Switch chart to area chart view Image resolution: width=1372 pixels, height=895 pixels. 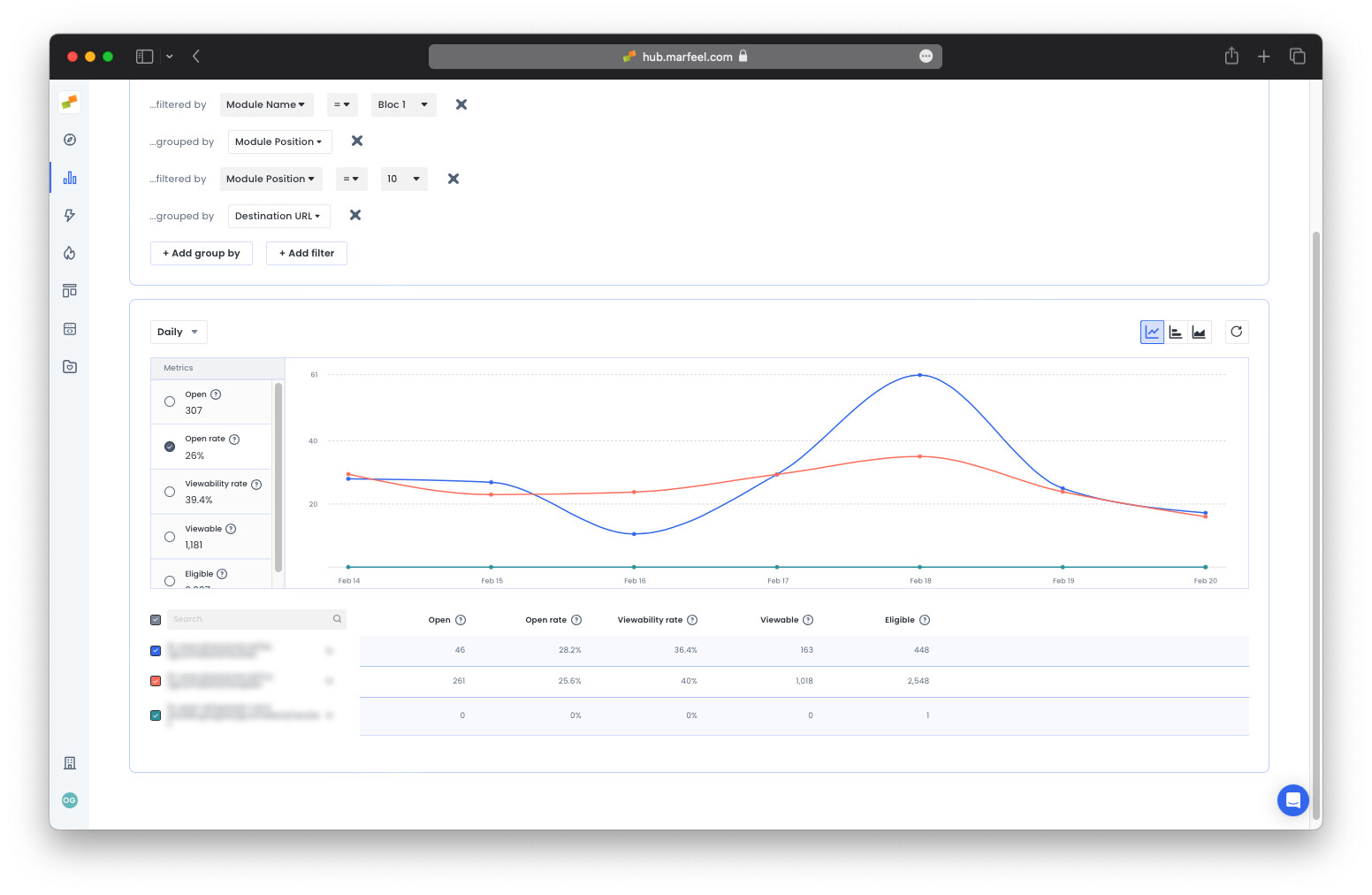pyautogui.click(x=1199, y=332)
